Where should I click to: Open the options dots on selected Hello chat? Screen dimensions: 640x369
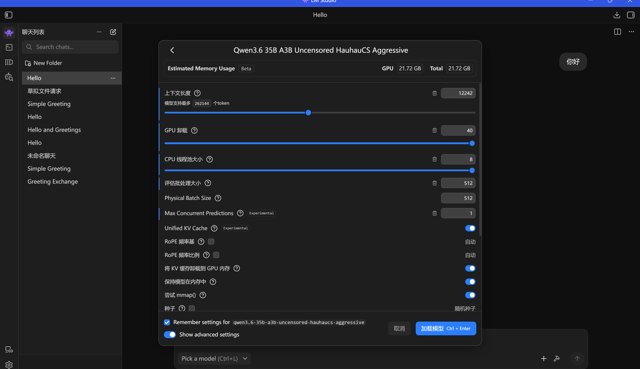[113, 78]
